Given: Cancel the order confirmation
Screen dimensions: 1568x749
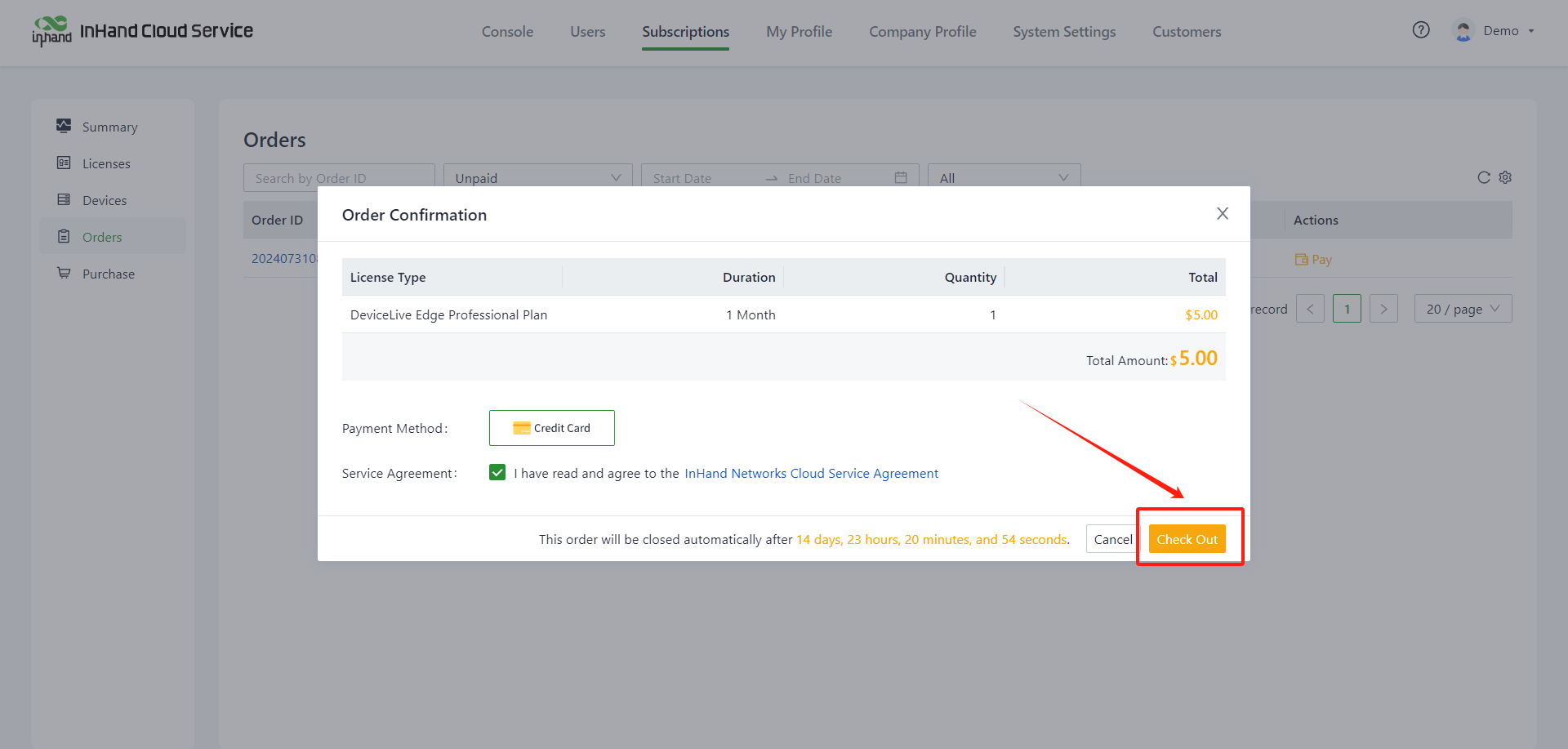Looking at the screenshot, I should tap(1111, 539).
